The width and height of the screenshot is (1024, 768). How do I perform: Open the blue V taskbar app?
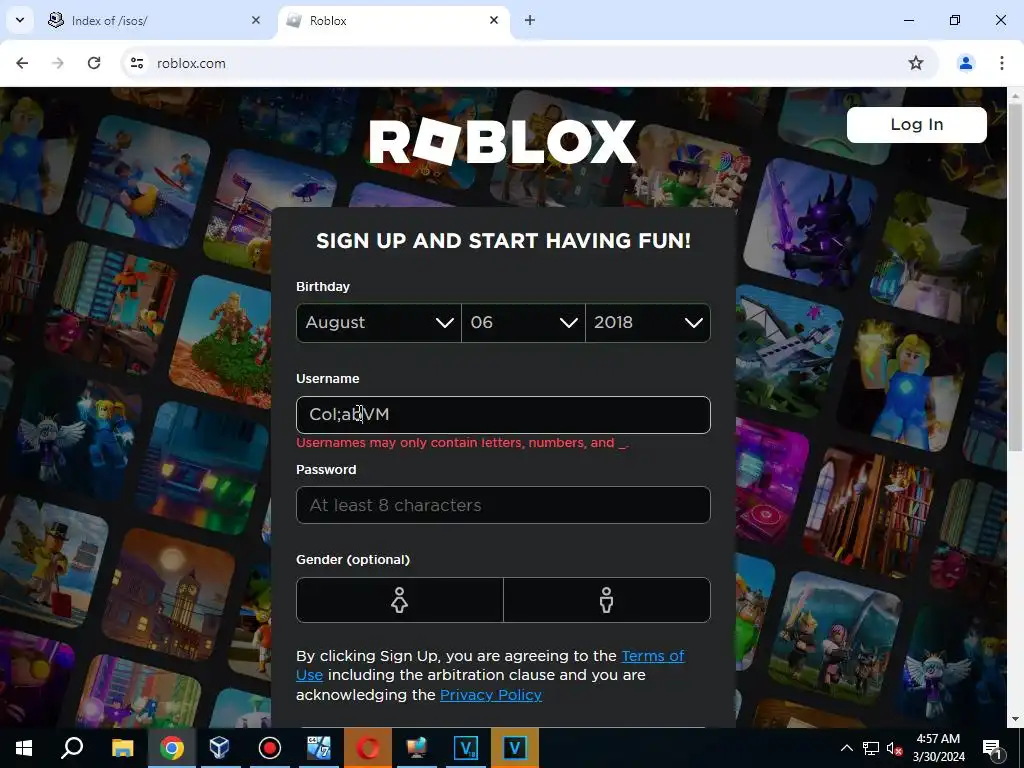click(466, 748)
